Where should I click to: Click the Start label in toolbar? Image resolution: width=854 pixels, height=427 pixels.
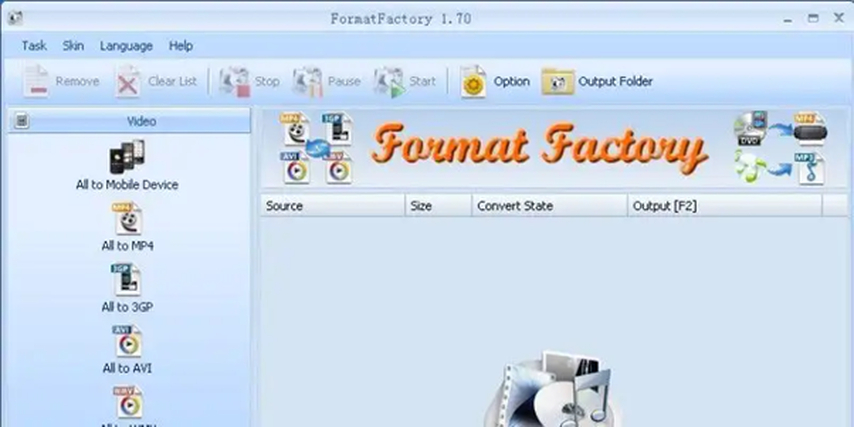point(423,82)
